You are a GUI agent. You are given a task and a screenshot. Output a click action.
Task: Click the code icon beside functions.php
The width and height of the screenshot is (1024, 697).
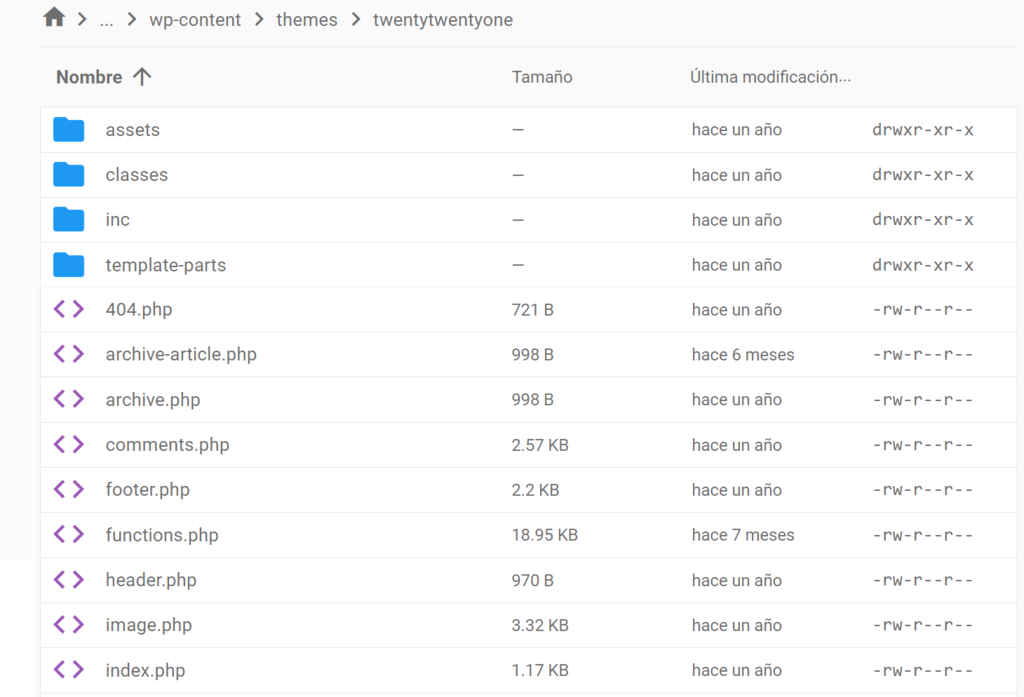[68, 534]
